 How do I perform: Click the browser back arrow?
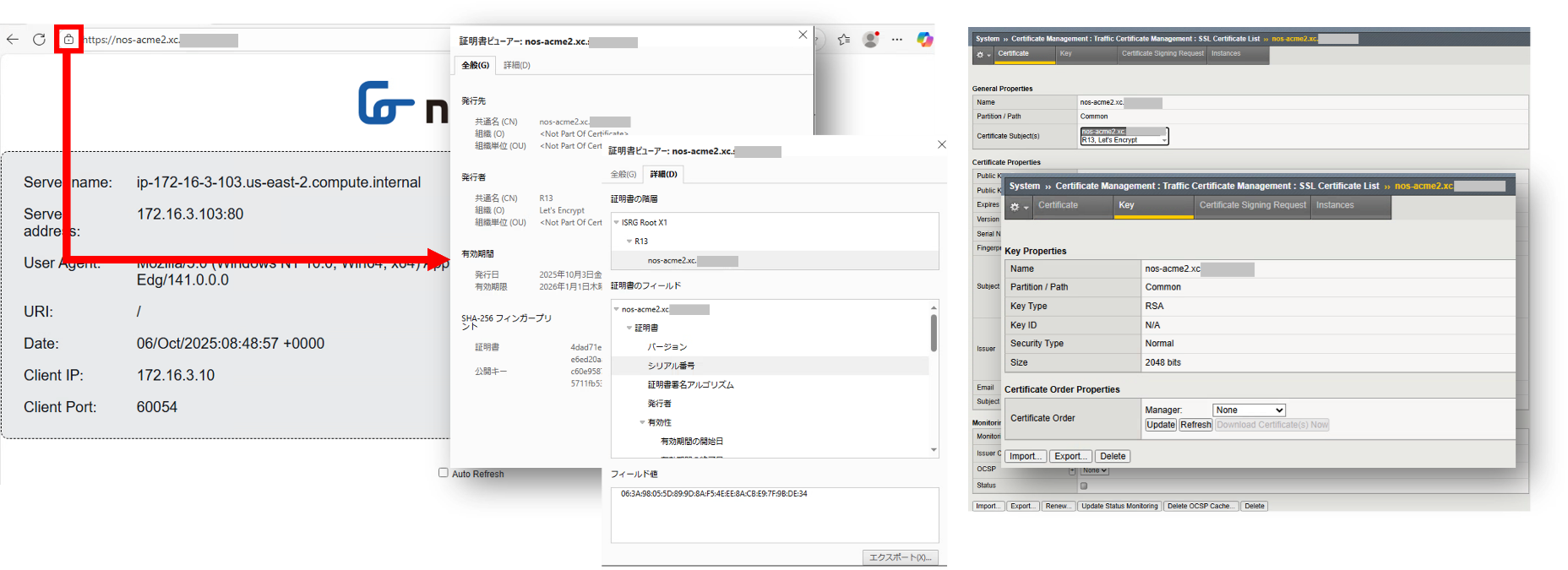point(13,40)
